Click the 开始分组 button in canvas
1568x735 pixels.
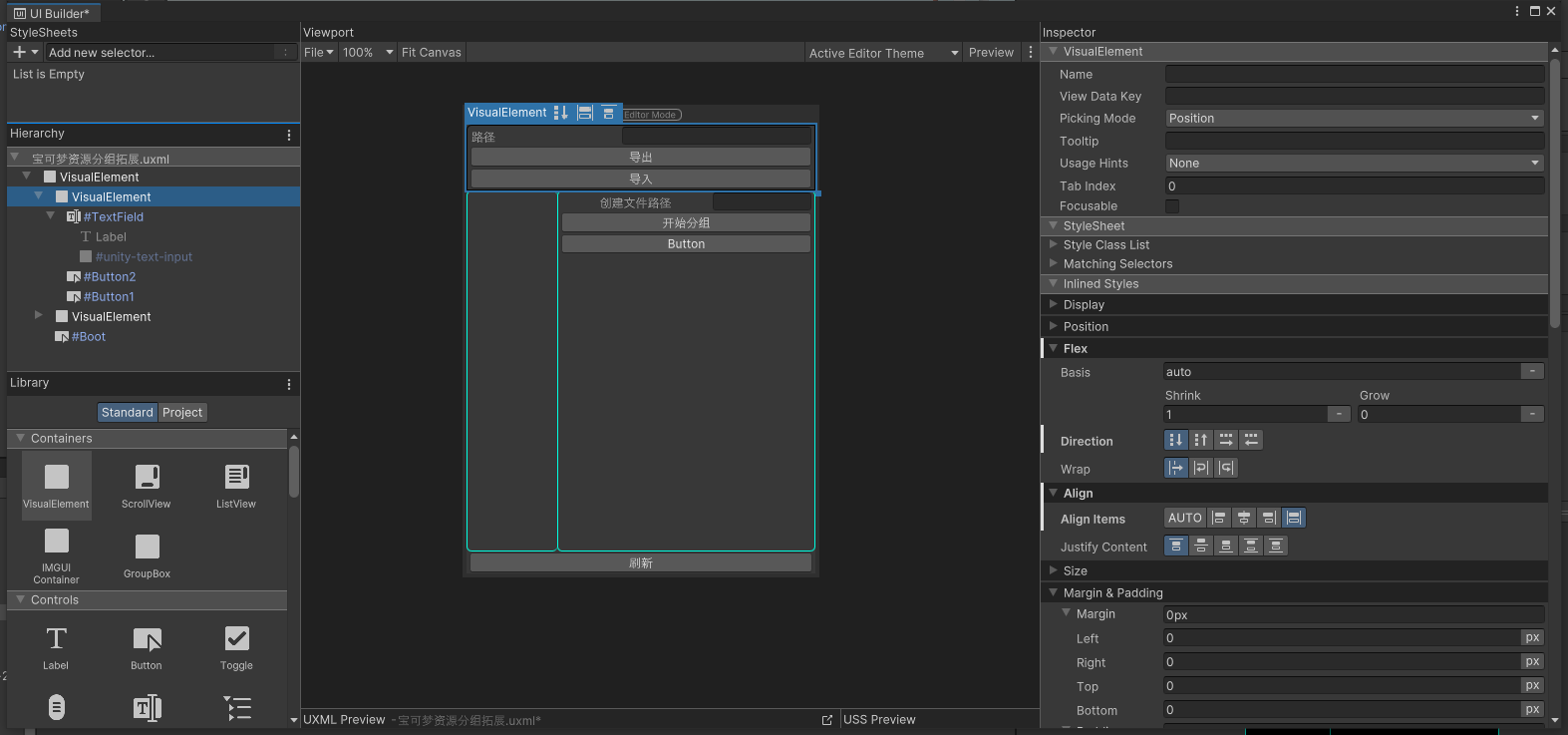point(686,223)
